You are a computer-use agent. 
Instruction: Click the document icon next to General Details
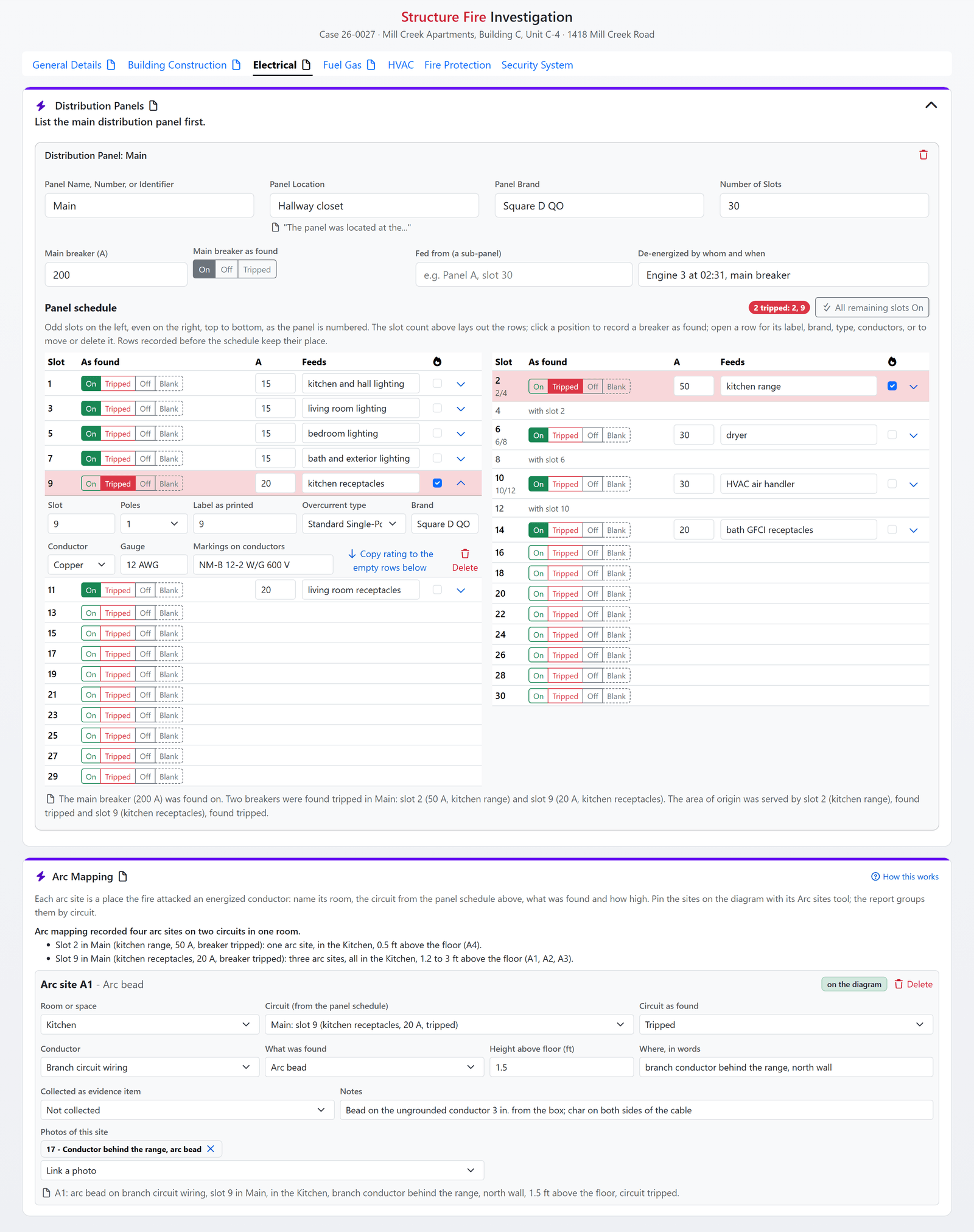(x=111, y=65)
